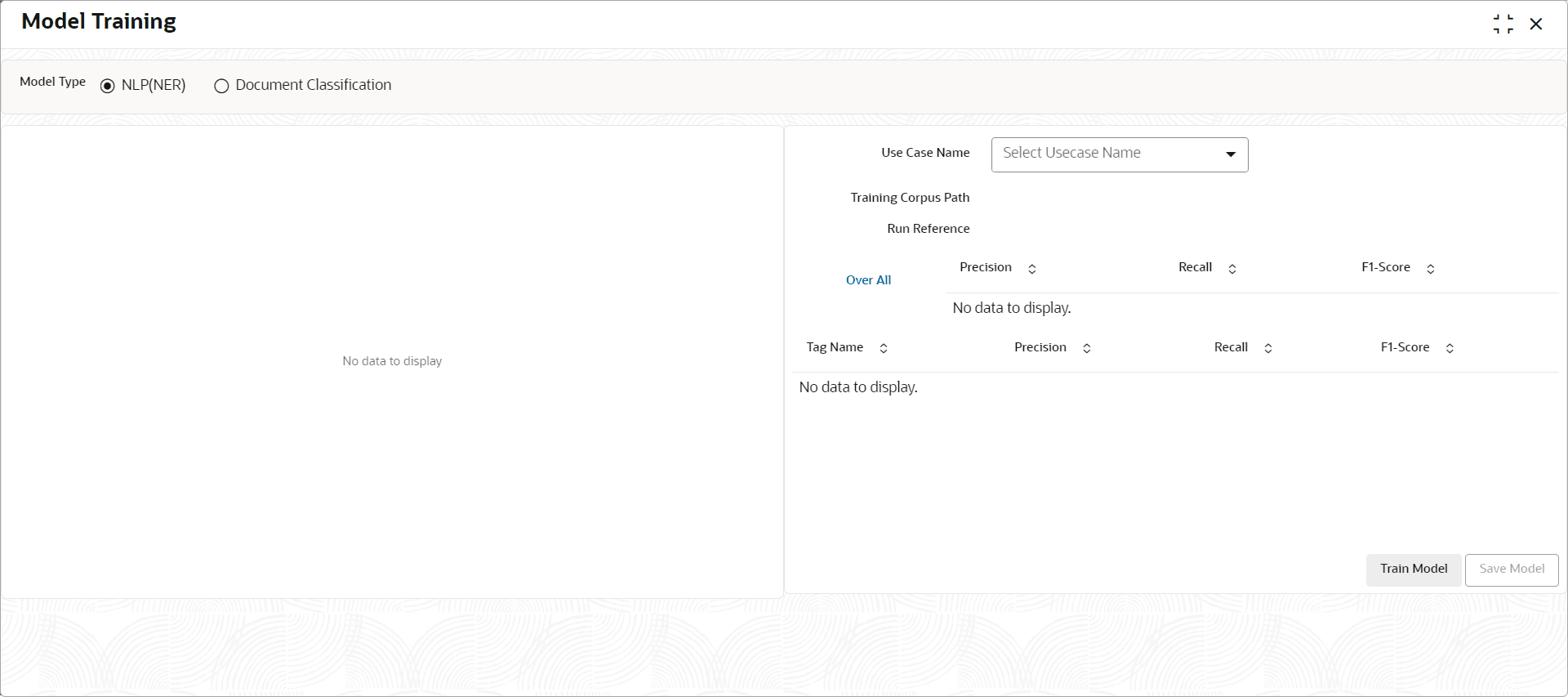Sort tag table Precision column
This screenshot has width=1568, height=697.
(x=1086, y=348)
